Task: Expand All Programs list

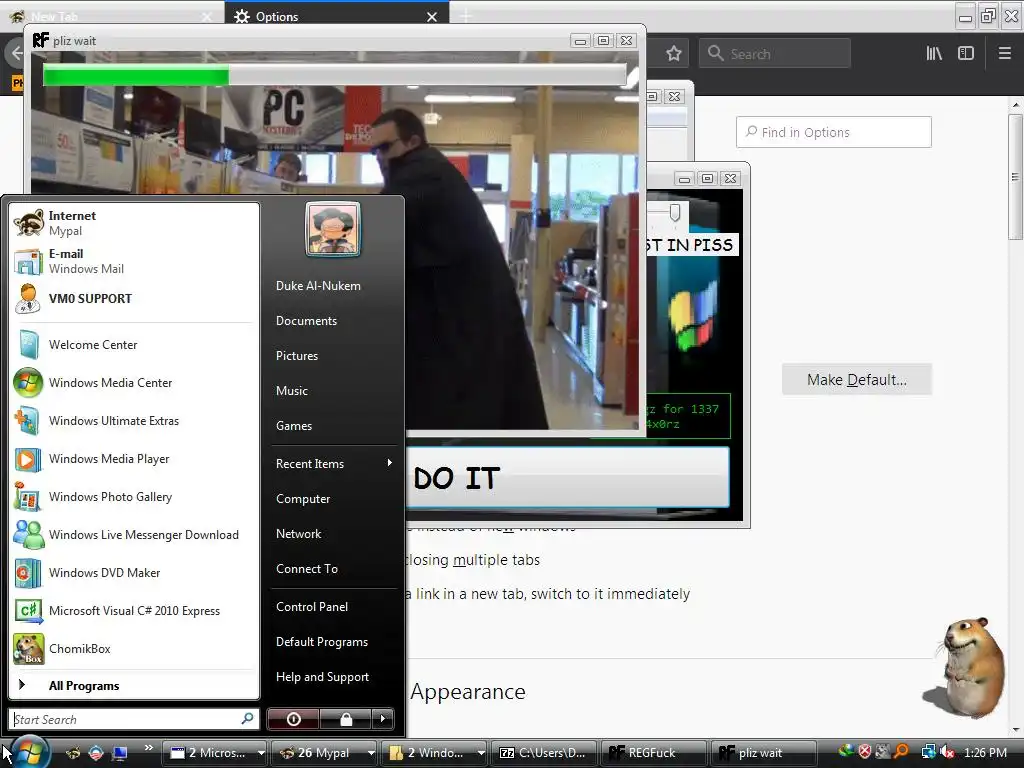Action: coord(134,686)
